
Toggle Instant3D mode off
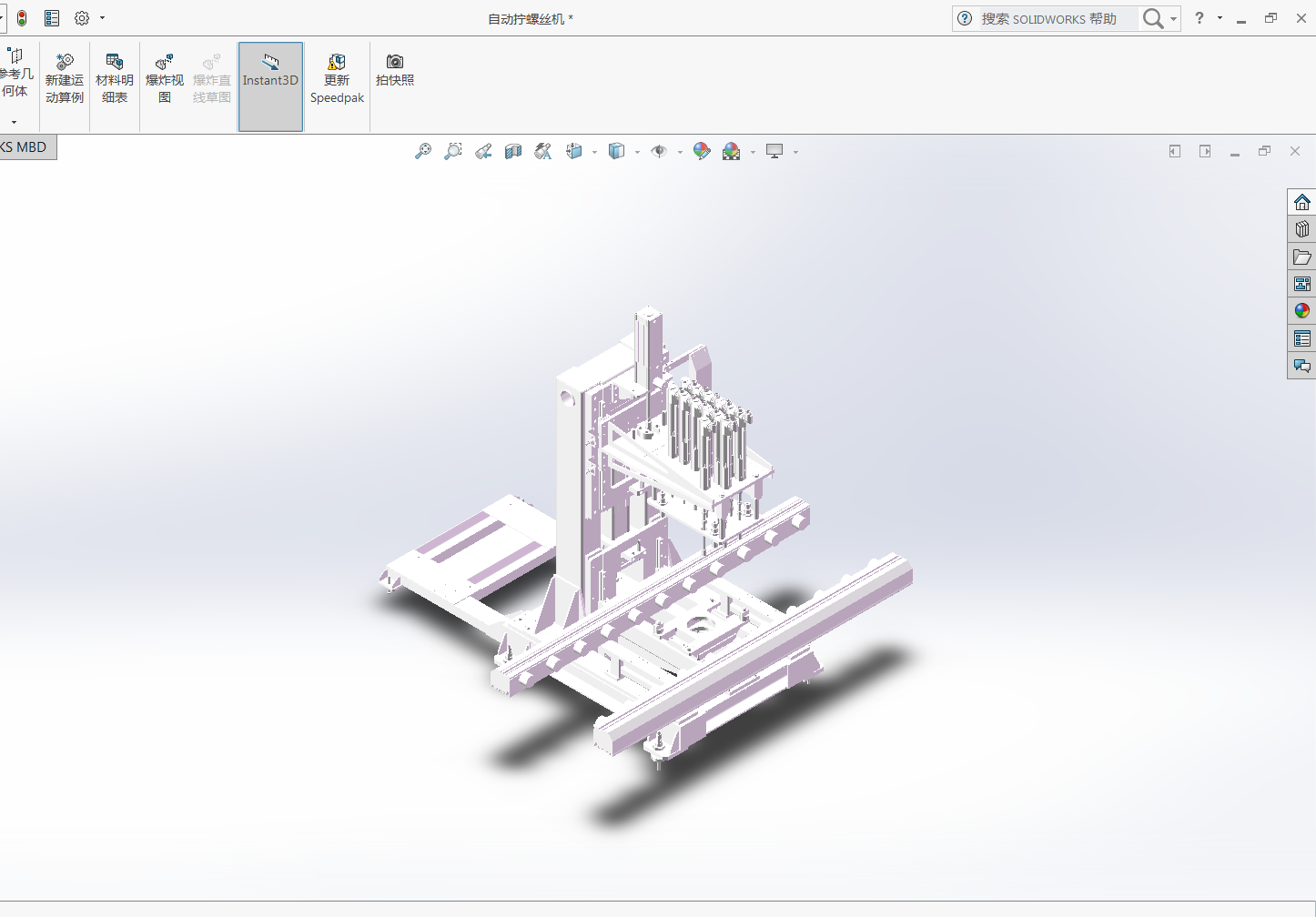[270, 86]
